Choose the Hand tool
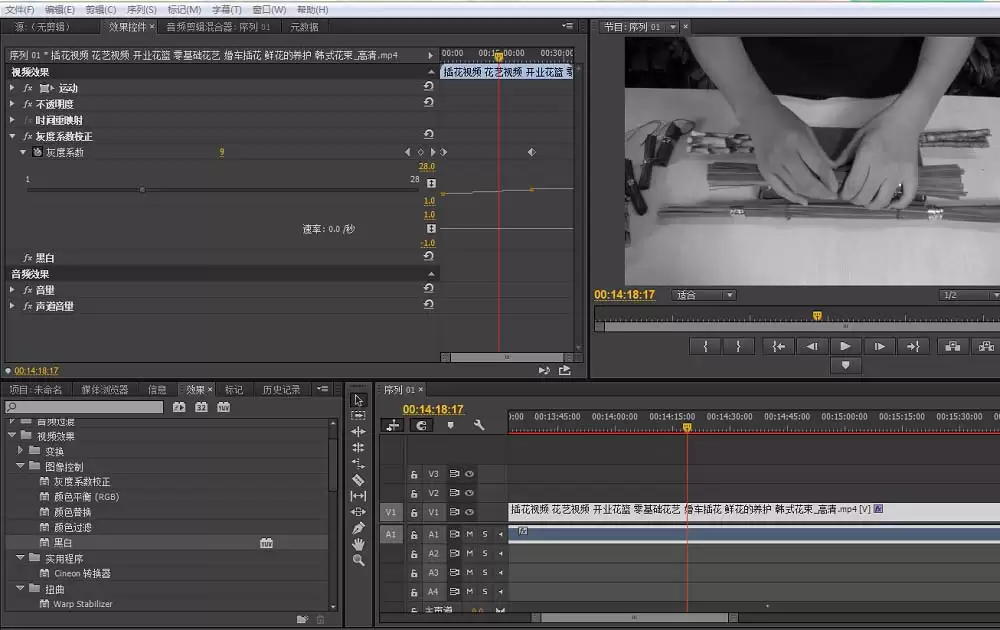1000x630 pixels. click(x=359, y=544)
